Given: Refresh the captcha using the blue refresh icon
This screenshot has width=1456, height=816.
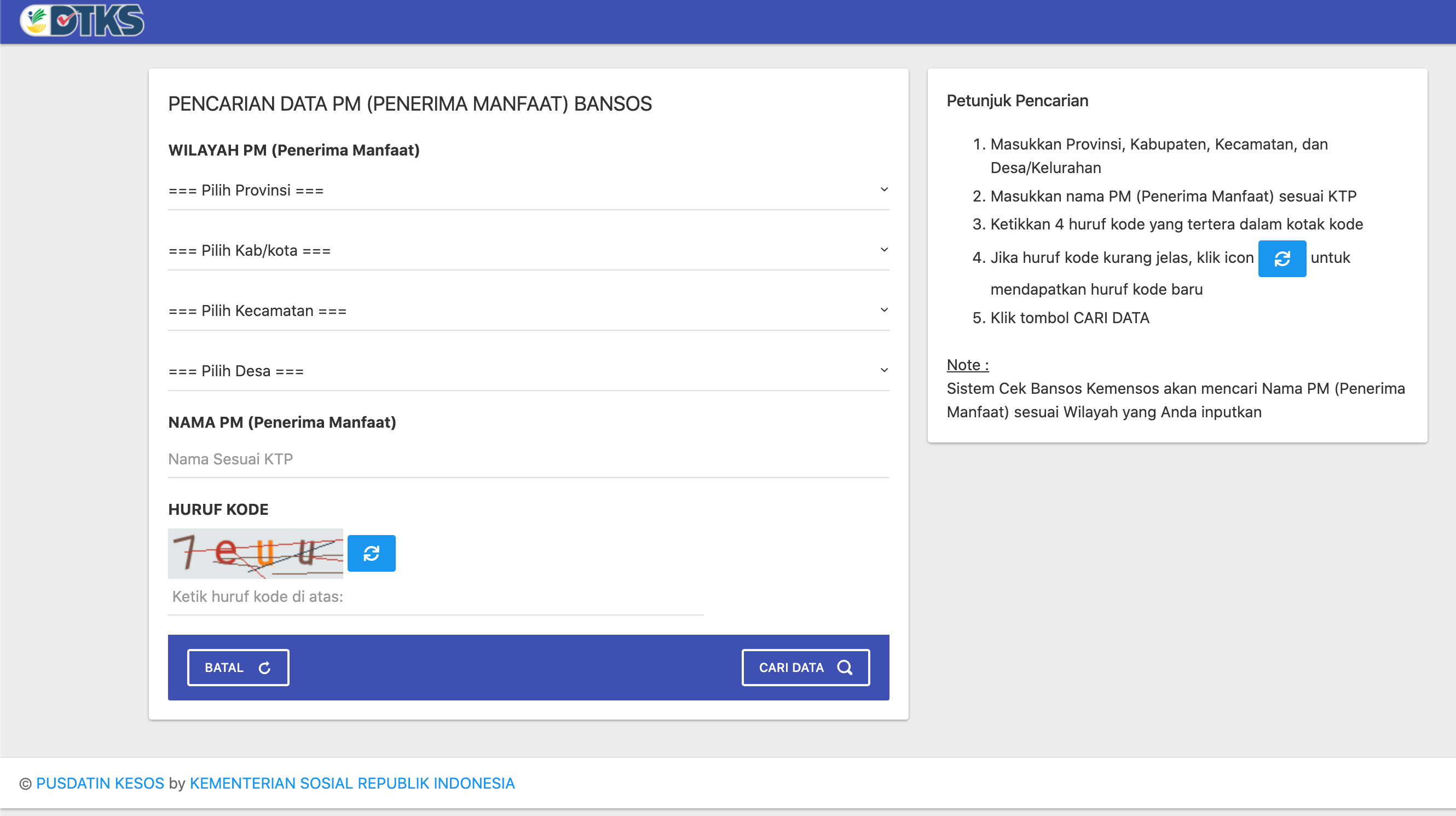Looking at the screenshot, I should 371,553.
